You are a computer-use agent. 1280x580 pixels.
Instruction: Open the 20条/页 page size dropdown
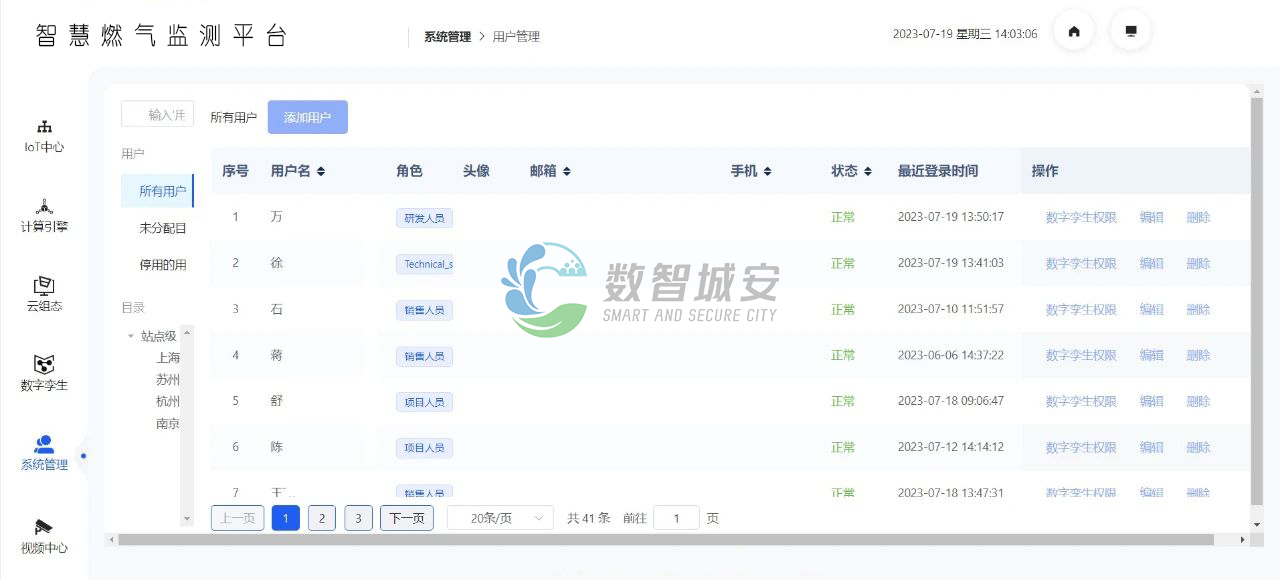click(x=499, y=518)
